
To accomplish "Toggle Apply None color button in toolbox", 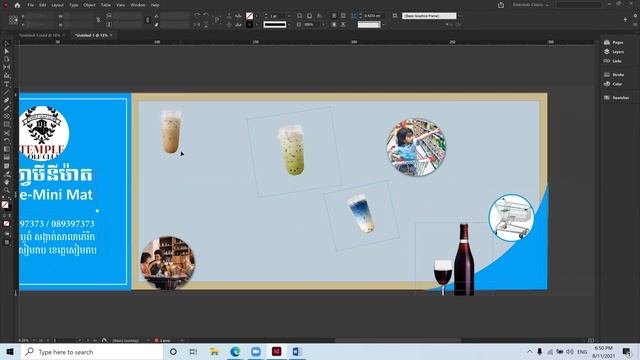I will pos(7,223).
